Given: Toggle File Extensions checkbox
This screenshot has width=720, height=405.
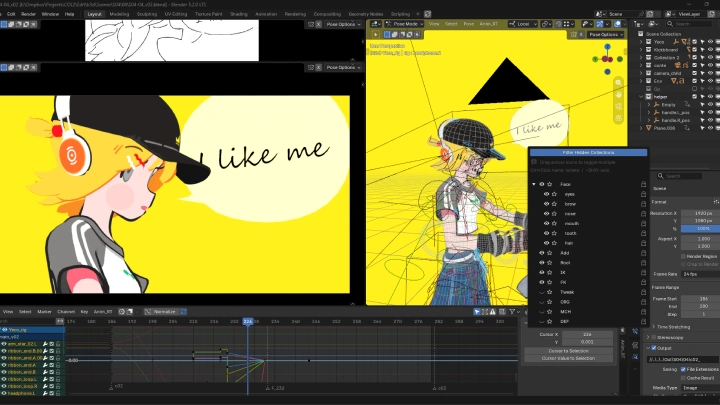Looking at the screenshot, I should 683,369.
